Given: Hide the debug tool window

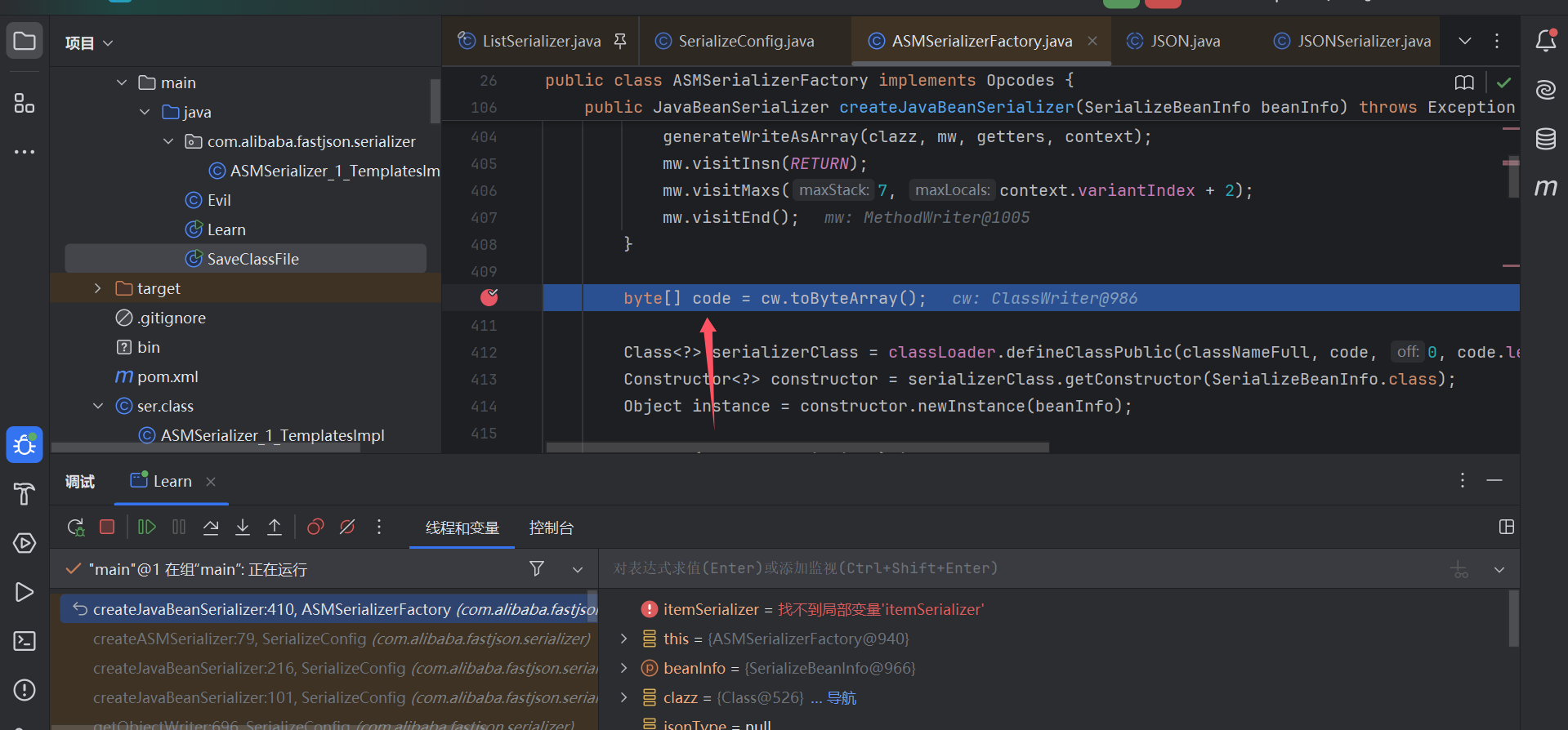Looking at the screenshot, I should (x=1494, y=480).
